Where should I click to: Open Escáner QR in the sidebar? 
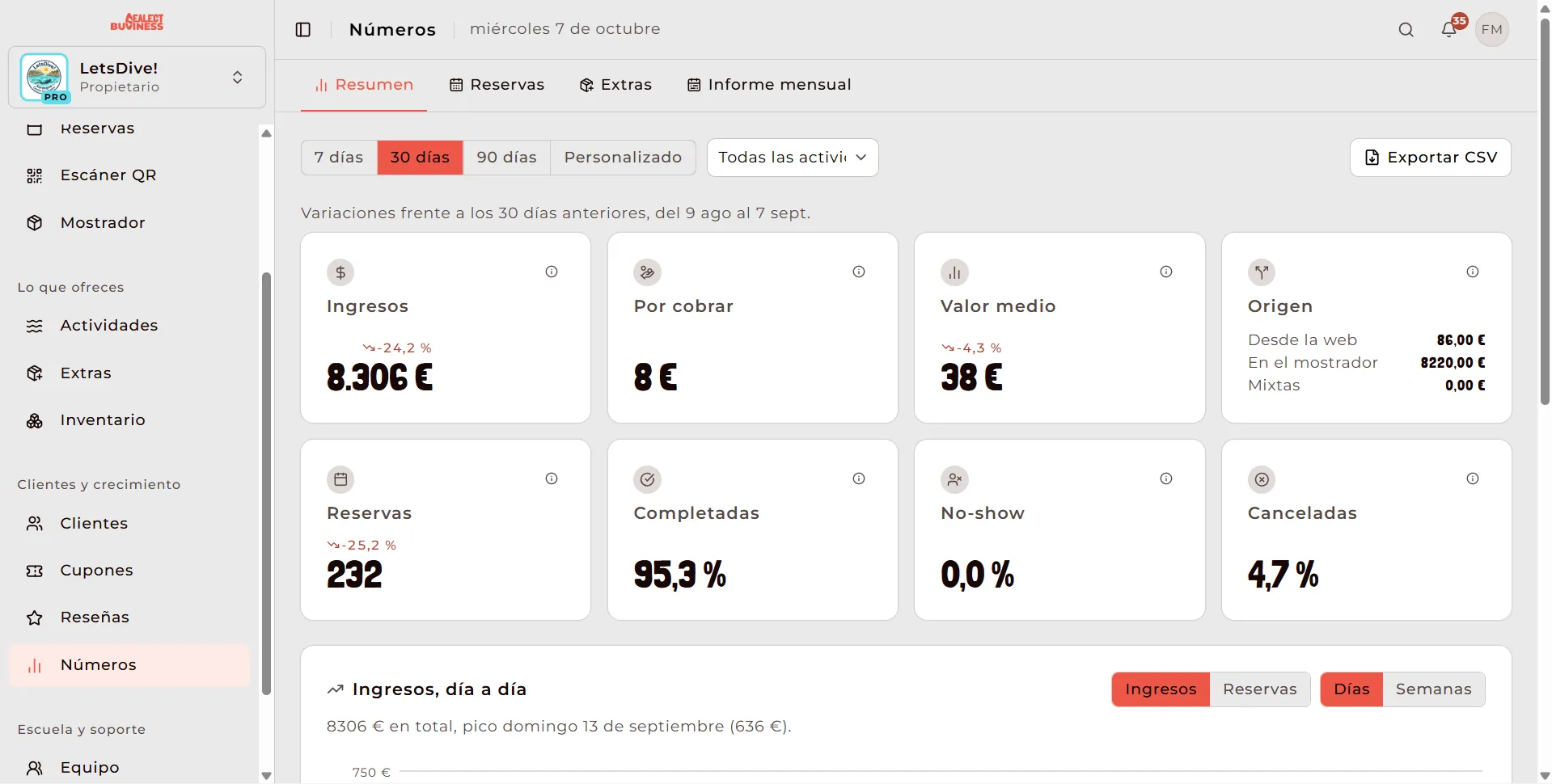tap(129, 175)
